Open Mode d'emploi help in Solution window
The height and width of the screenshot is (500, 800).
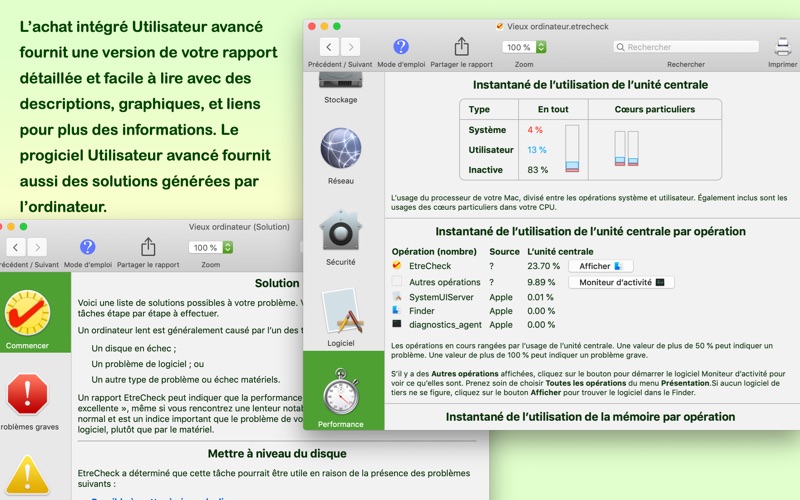88,247
